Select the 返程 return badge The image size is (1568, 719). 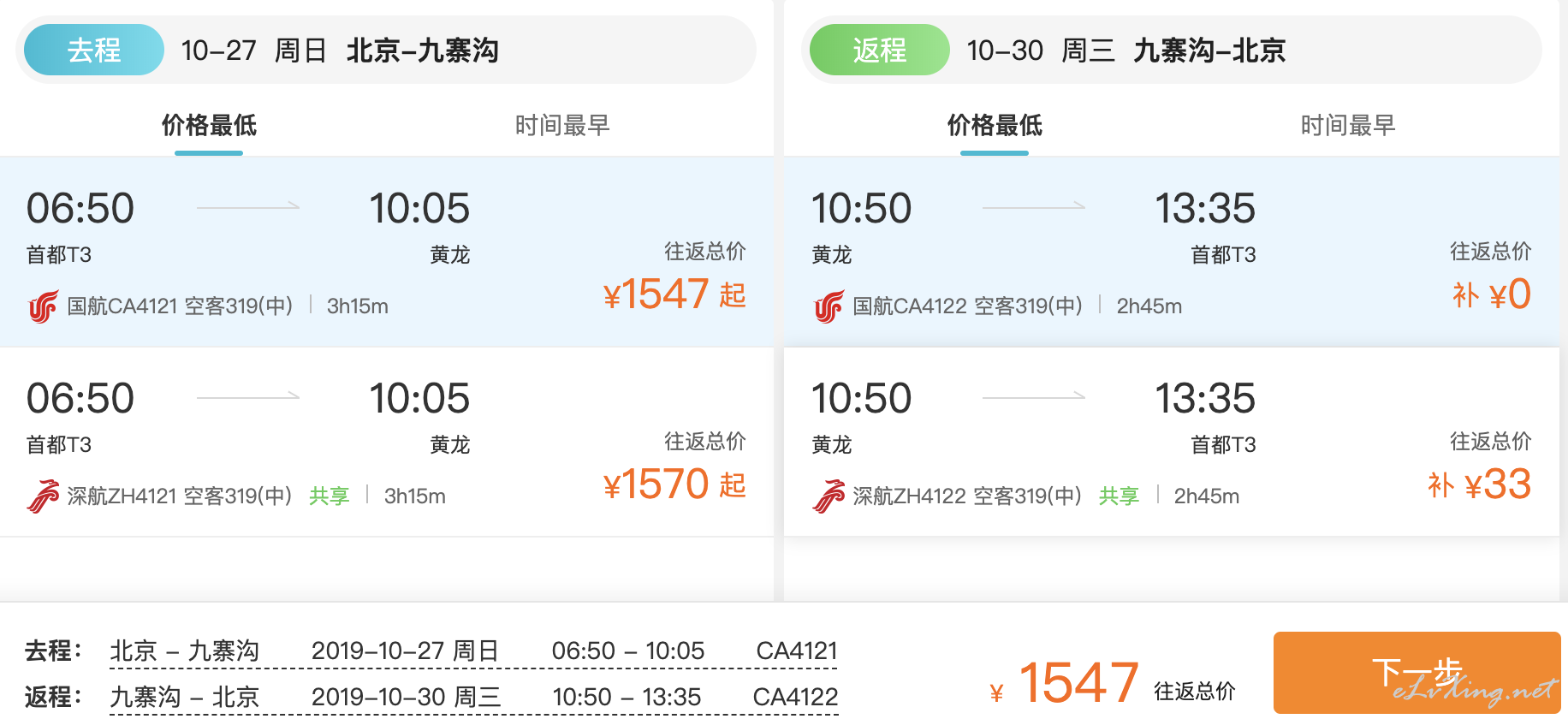880,50
